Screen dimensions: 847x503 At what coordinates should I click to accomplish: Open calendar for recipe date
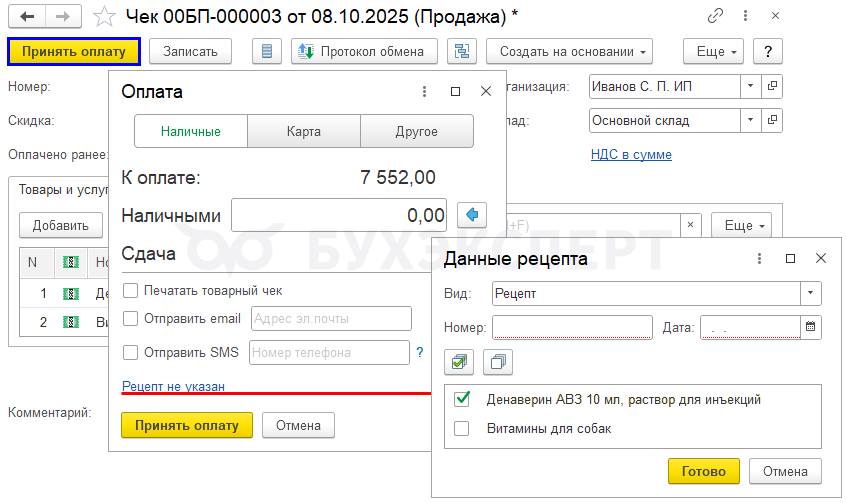(x=810, y=327)
